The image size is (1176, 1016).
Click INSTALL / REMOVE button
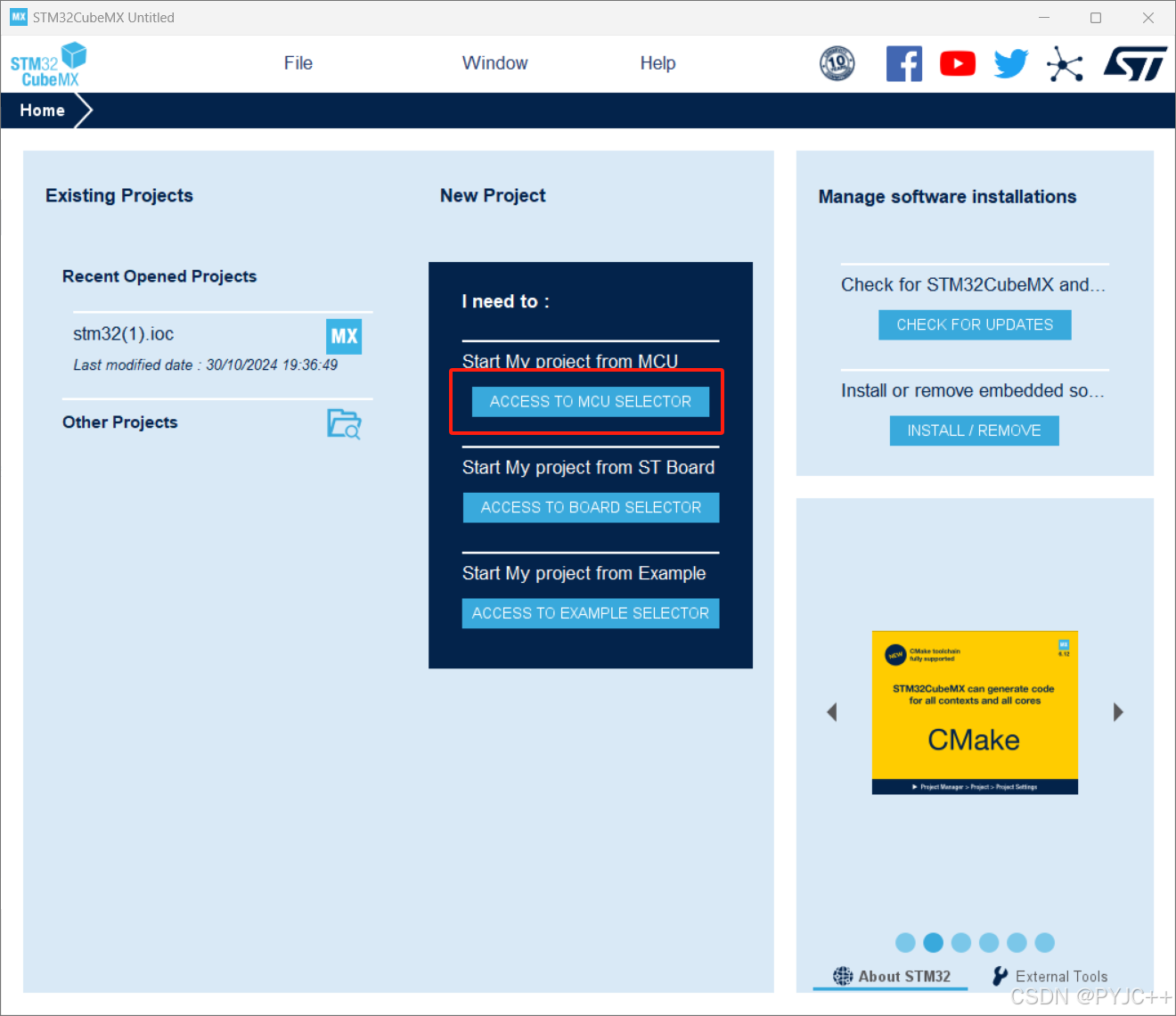click(975, 430)
